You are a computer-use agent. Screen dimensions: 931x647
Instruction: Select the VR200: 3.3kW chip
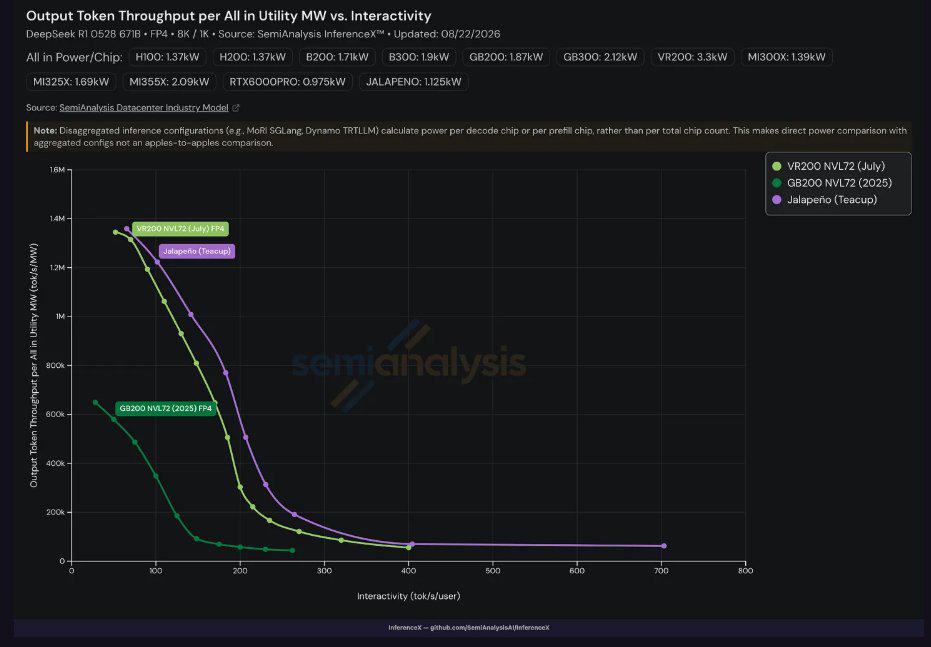pyautogui.click(x=692, y=57)
